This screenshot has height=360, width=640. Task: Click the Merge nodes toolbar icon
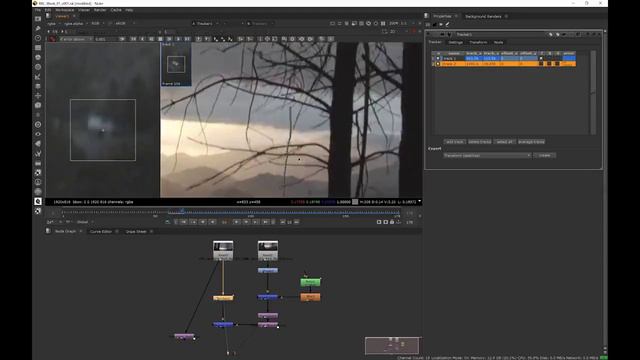[38, 86]
